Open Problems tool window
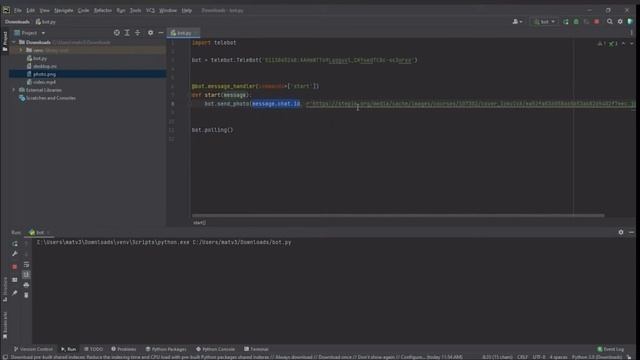The image size is (640, 360). point(124,349)
